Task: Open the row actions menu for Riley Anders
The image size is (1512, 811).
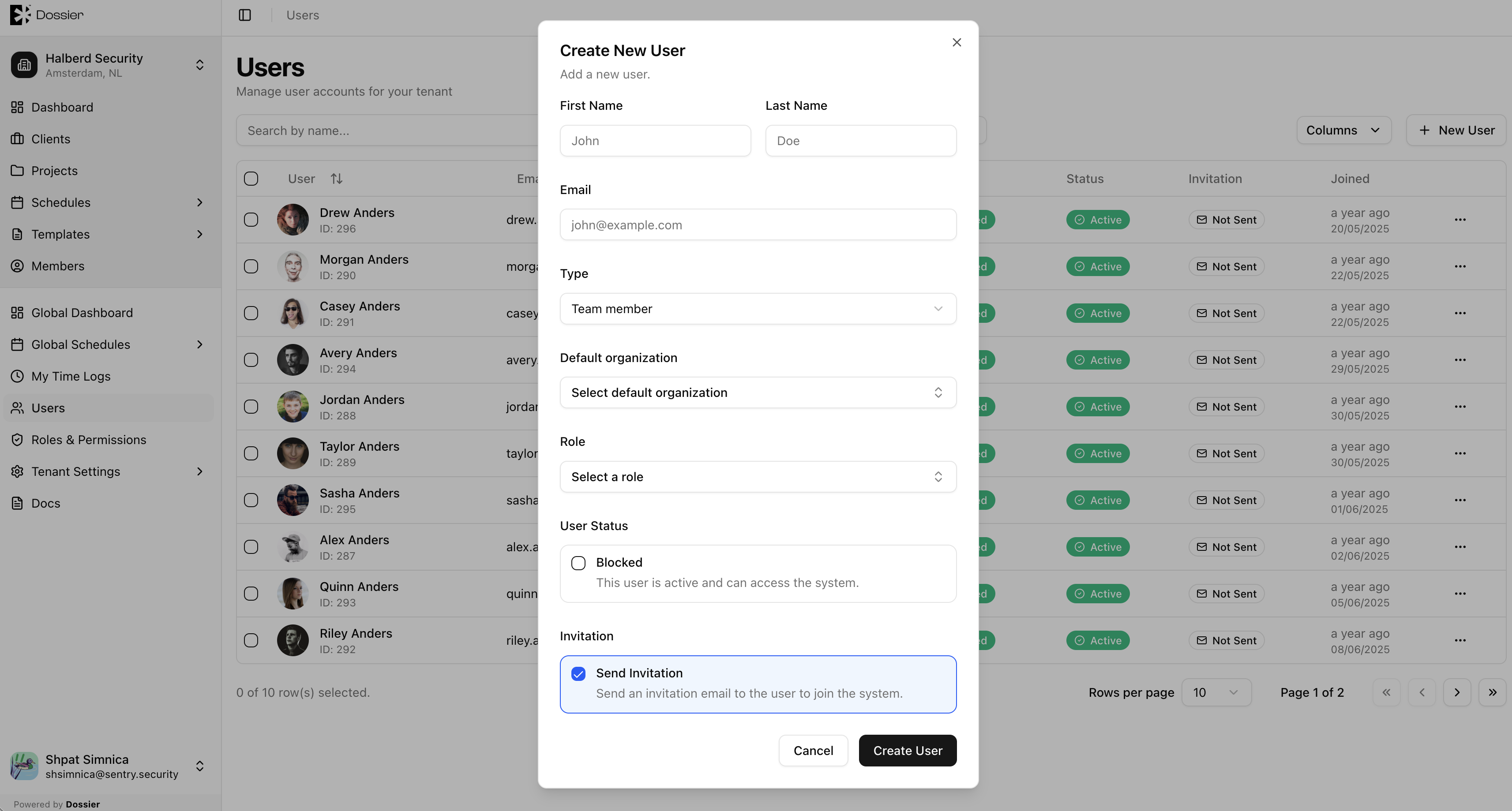Action: coord(1460,640)
